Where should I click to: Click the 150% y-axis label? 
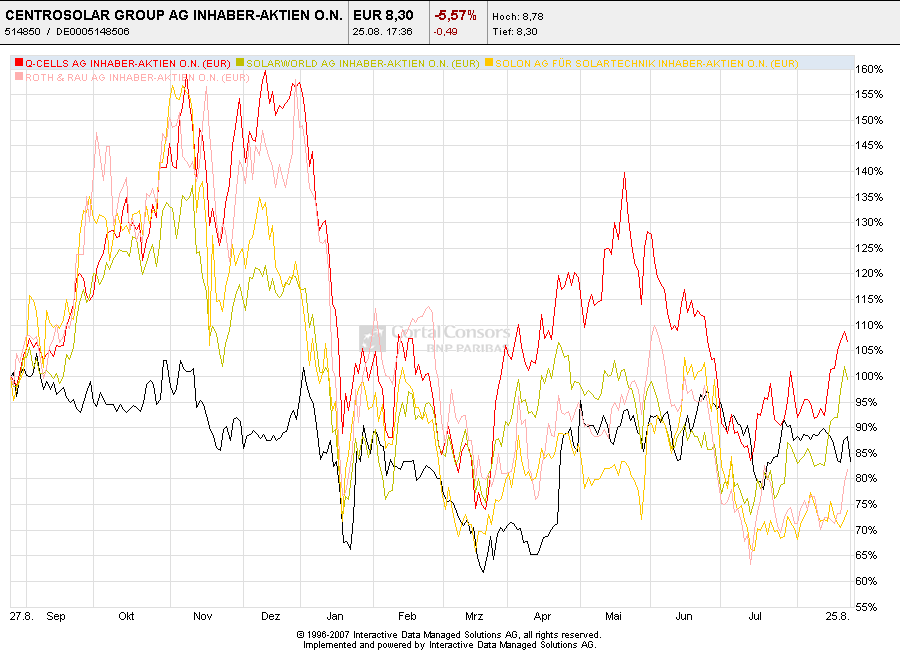pyautogui.click(x=869, y=120)
